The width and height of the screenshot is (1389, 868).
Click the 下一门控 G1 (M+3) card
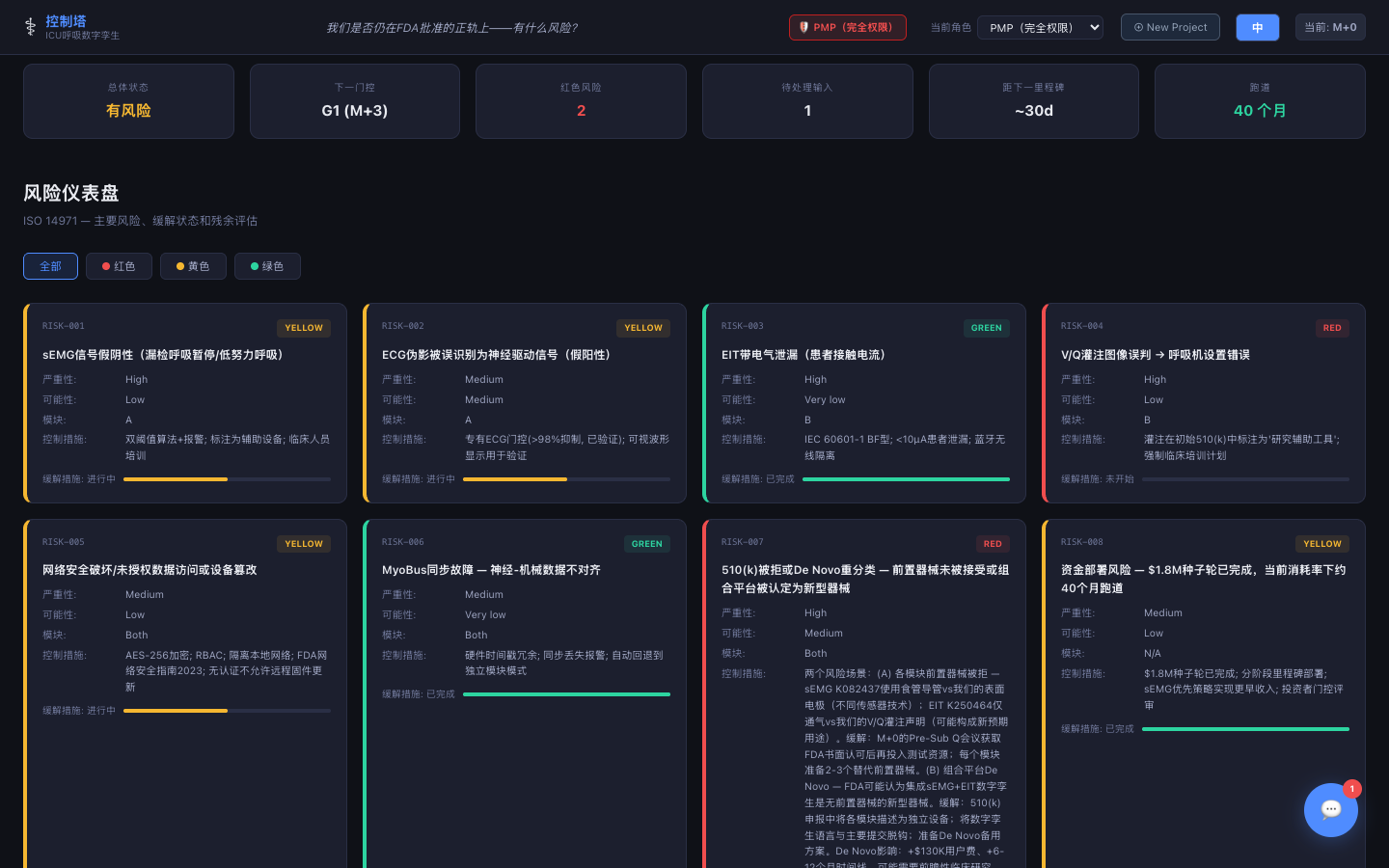coord(355,101)
